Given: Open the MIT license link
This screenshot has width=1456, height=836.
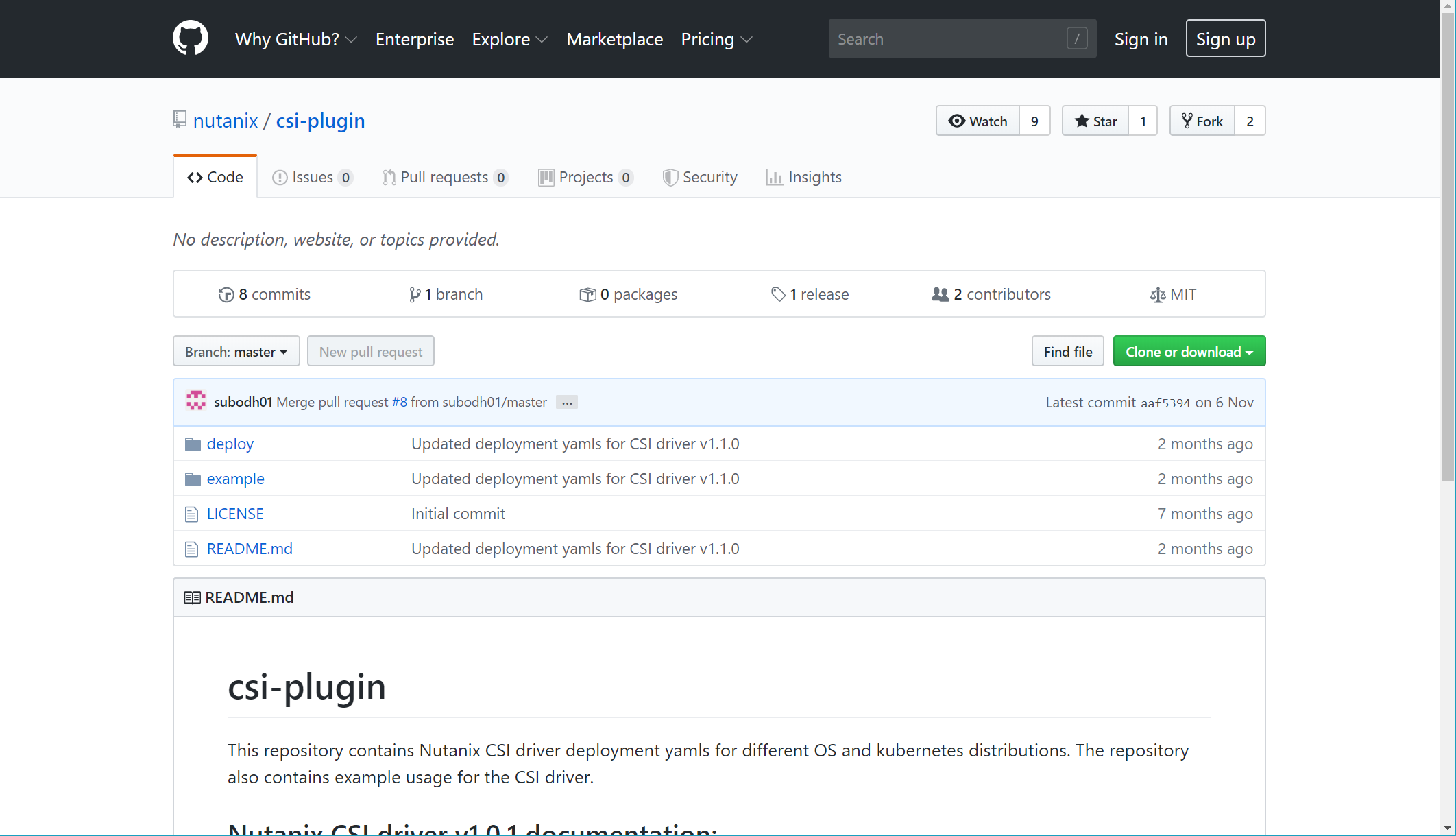Looking at the screenshot, I should [x=1173, y=294].
